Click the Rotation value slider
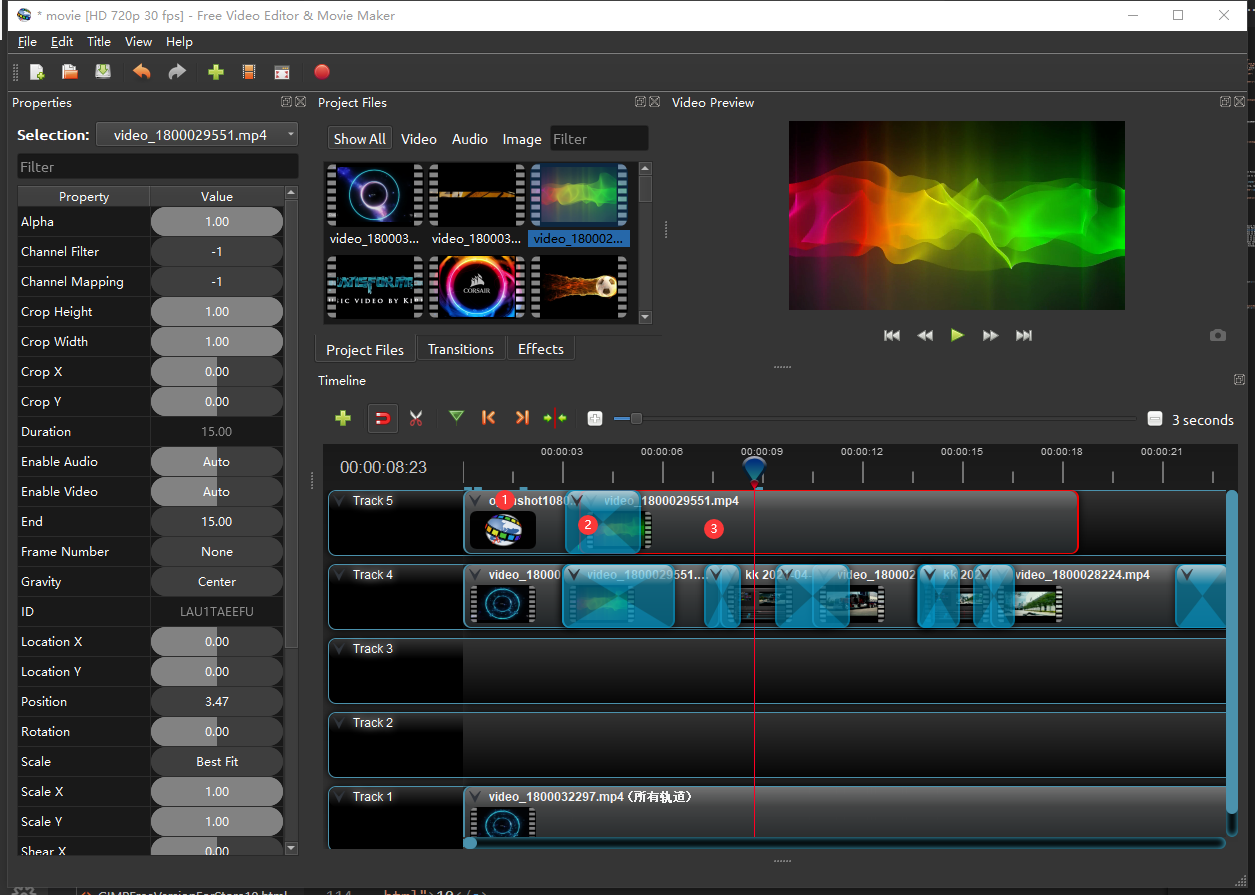The height and width of the screenshot is (895, 1255). (217, 732)
